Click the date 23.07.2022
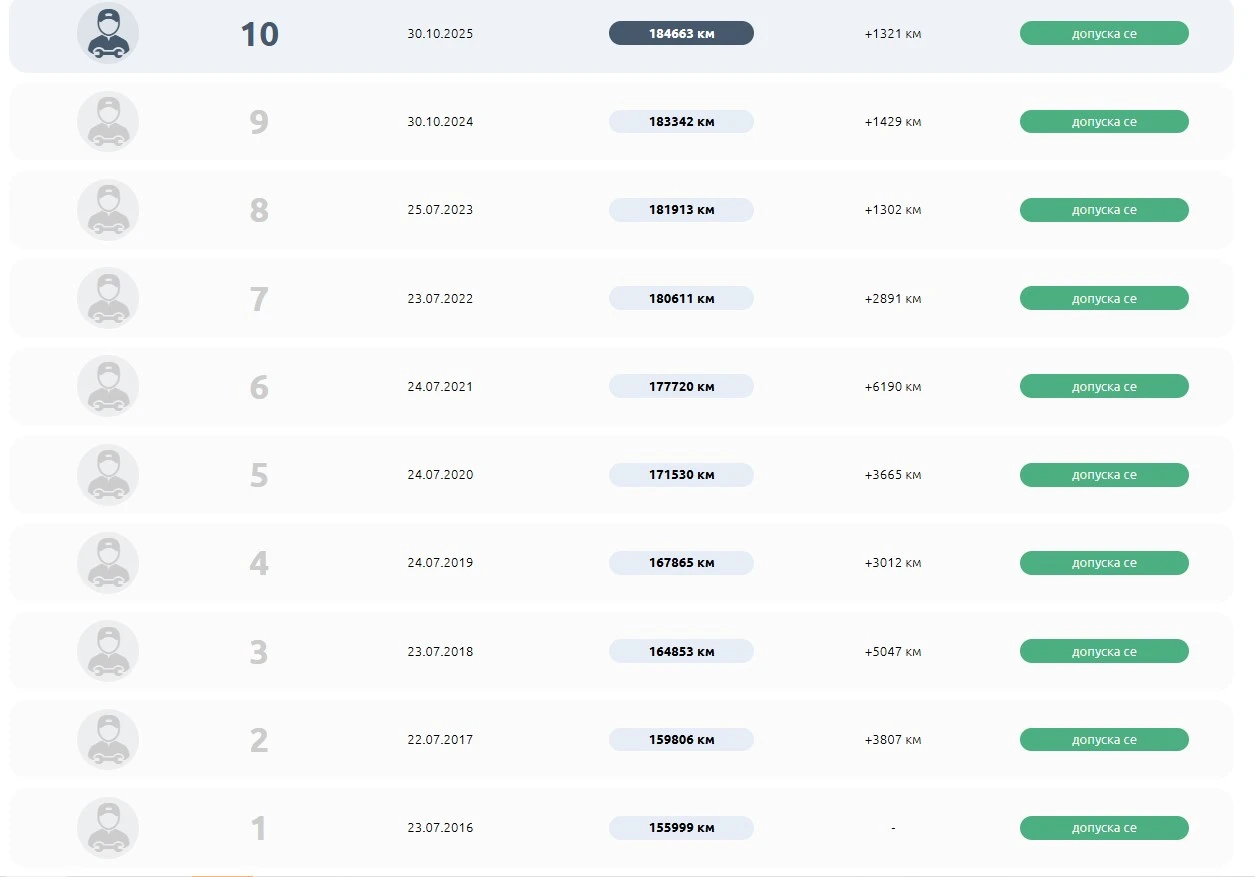 (440, 298)
